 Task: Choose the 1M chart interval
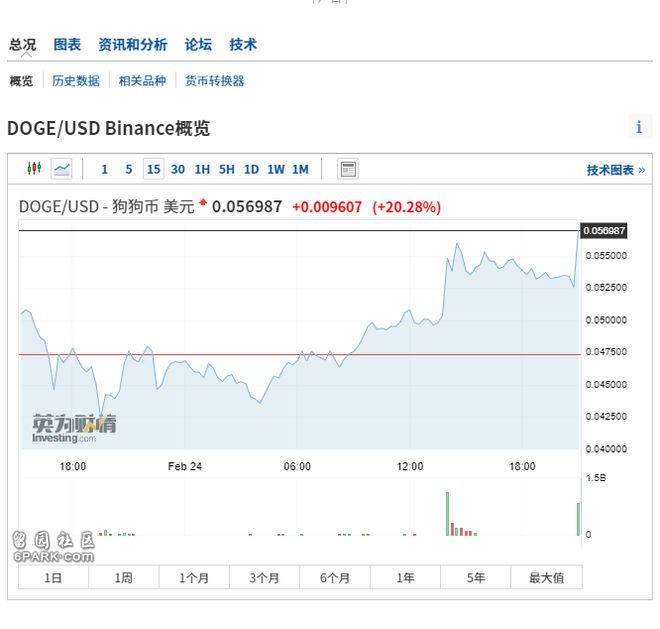pyautogui.click(x=300, y=169)
